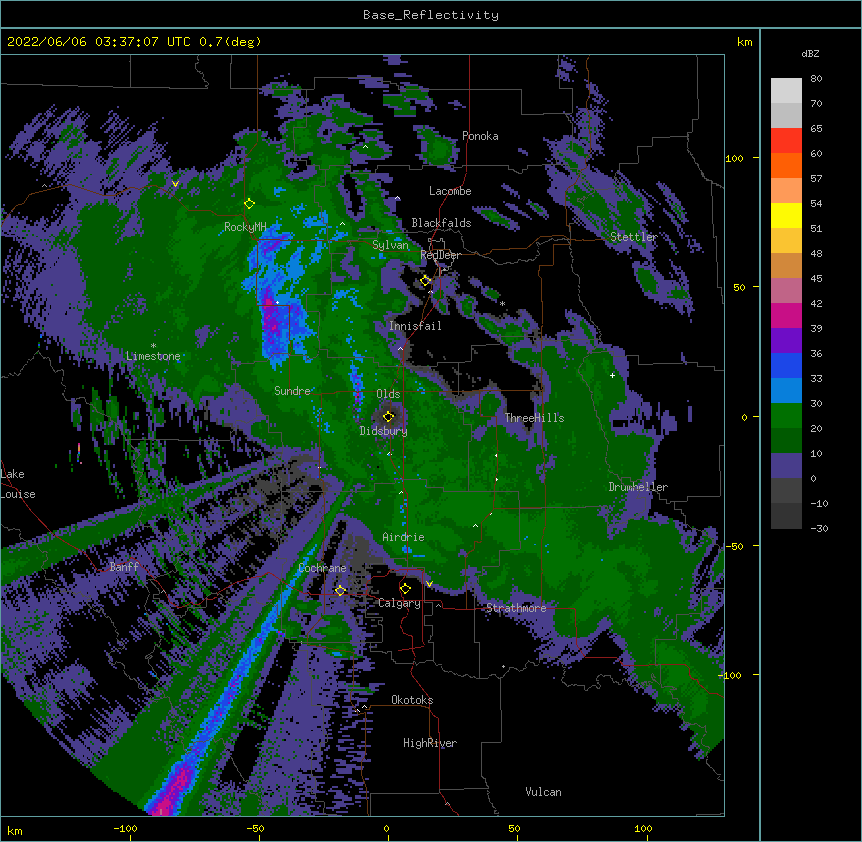Select the Sundre label

pyautogui.click(x=292, y=391)
